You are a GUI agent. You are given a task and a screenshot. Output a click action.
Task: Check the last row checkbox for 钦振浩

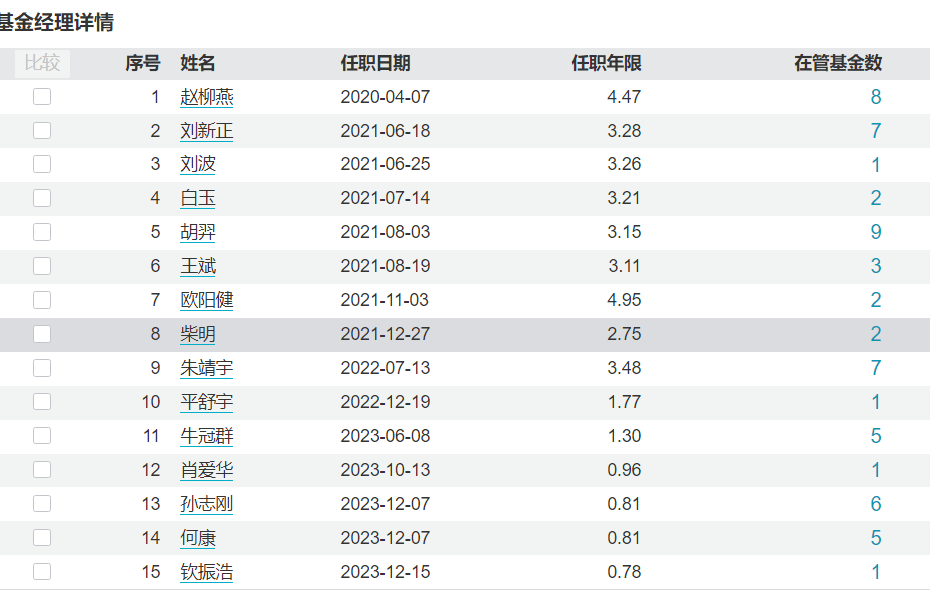[x=41, y=571]
